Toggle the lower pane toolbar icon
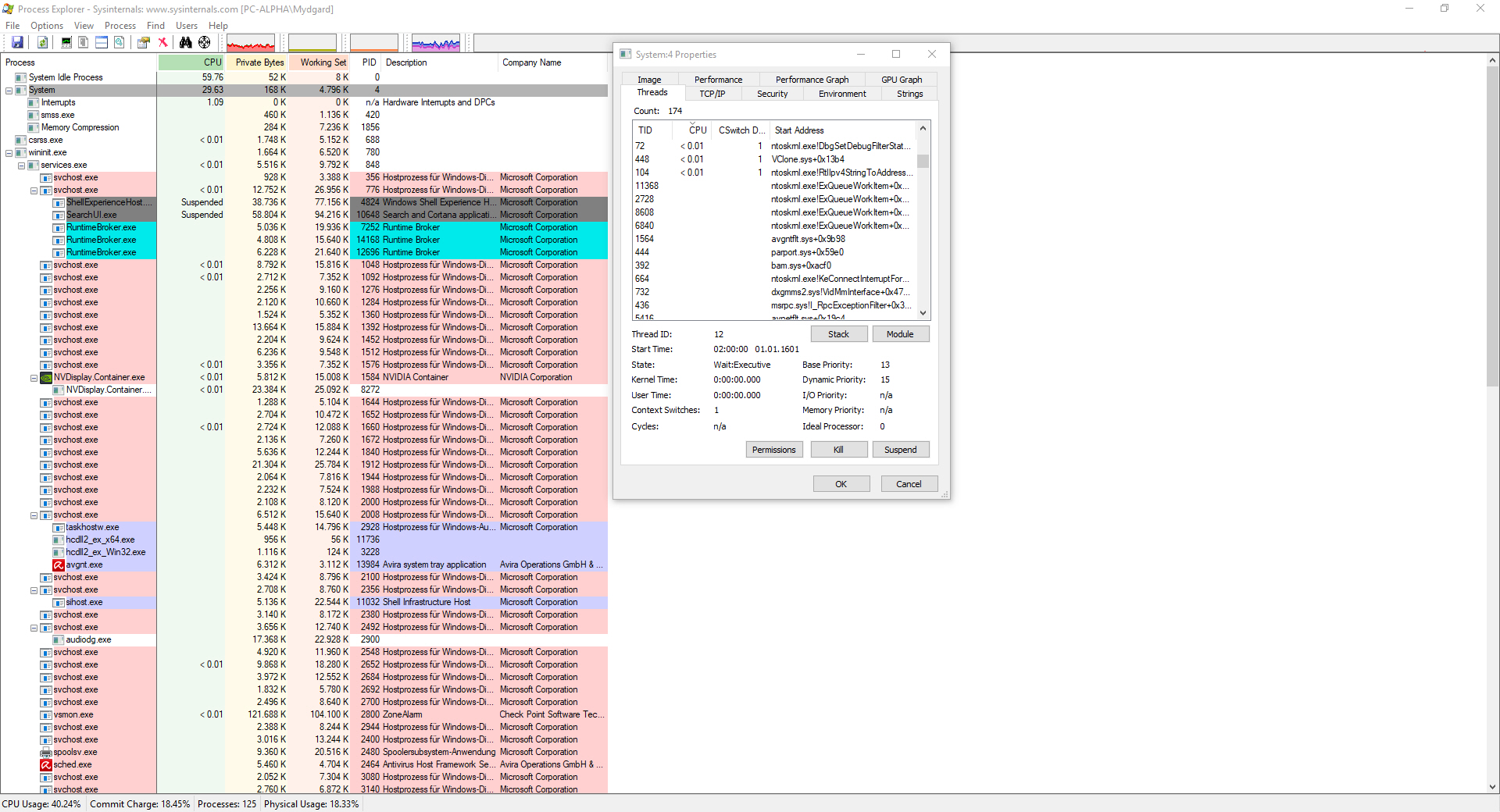The image size is (1500, 812). (x=102, y=43)
